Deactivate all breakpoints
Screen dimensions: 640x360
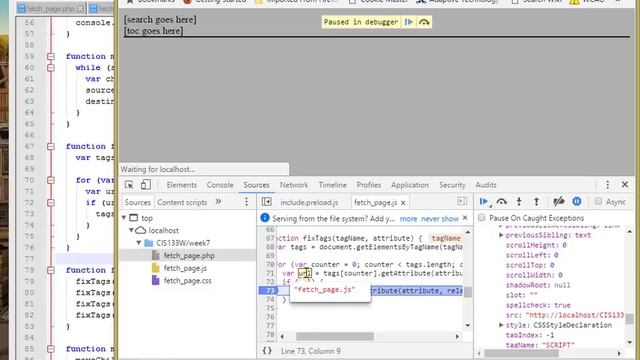(x=558, y=201)
